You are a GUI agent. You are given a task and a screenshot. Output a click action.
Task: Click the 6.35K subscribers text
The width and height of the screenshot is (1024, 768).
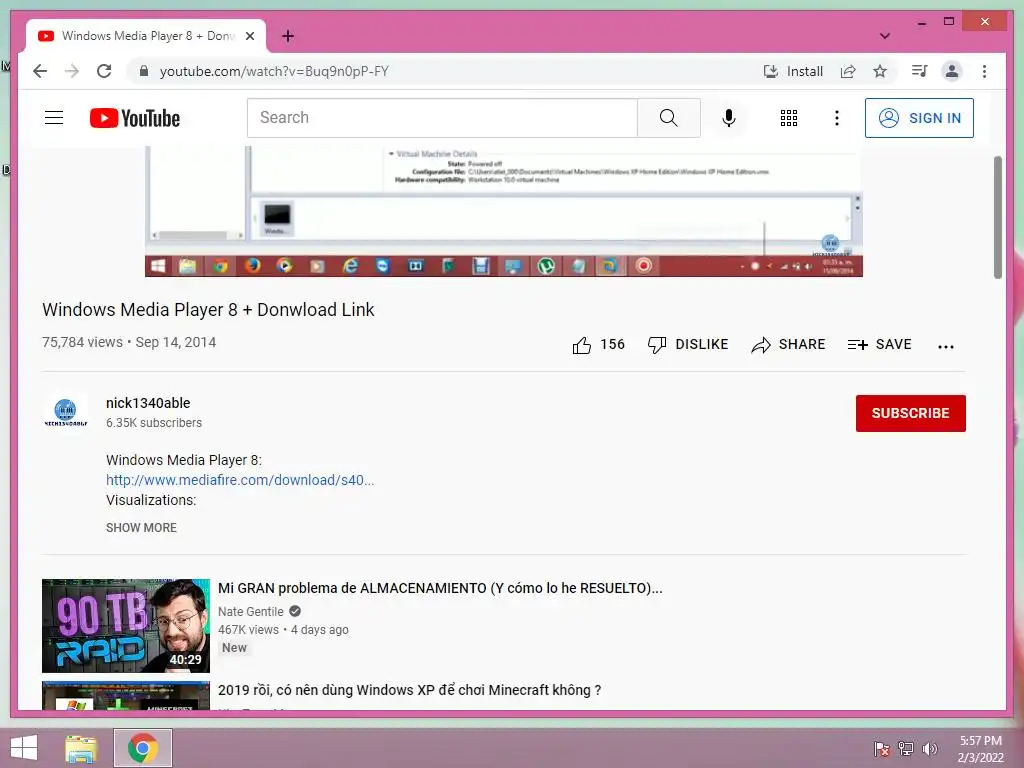coord(154,423)
